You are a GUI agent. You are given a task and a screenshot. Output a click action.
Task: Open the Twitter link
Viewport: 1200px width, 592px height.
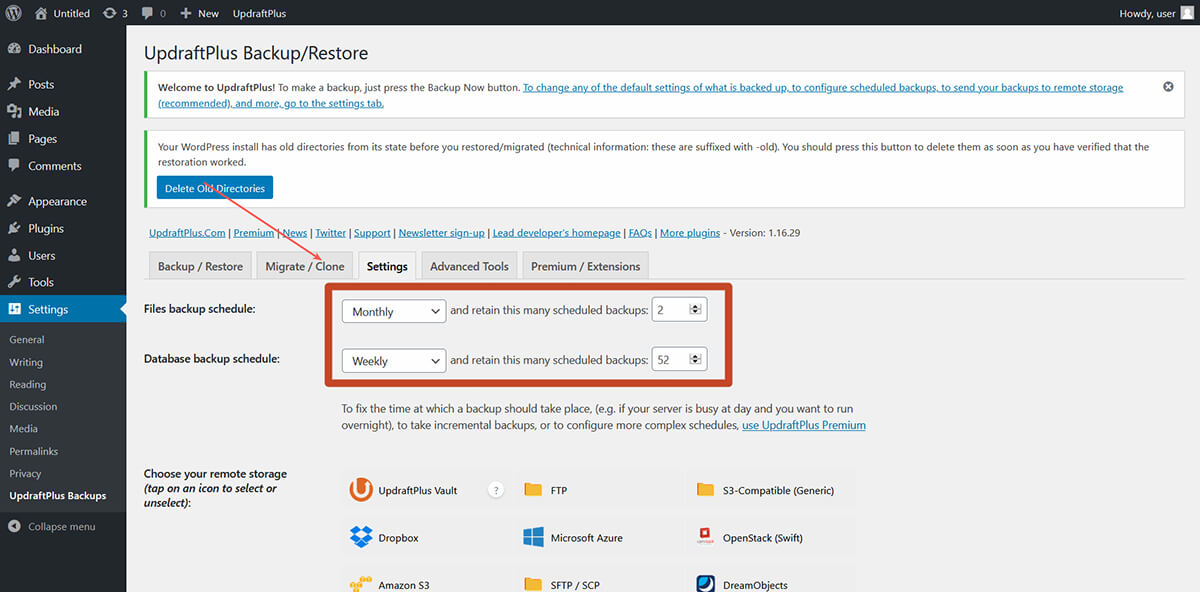coord(331,233)
